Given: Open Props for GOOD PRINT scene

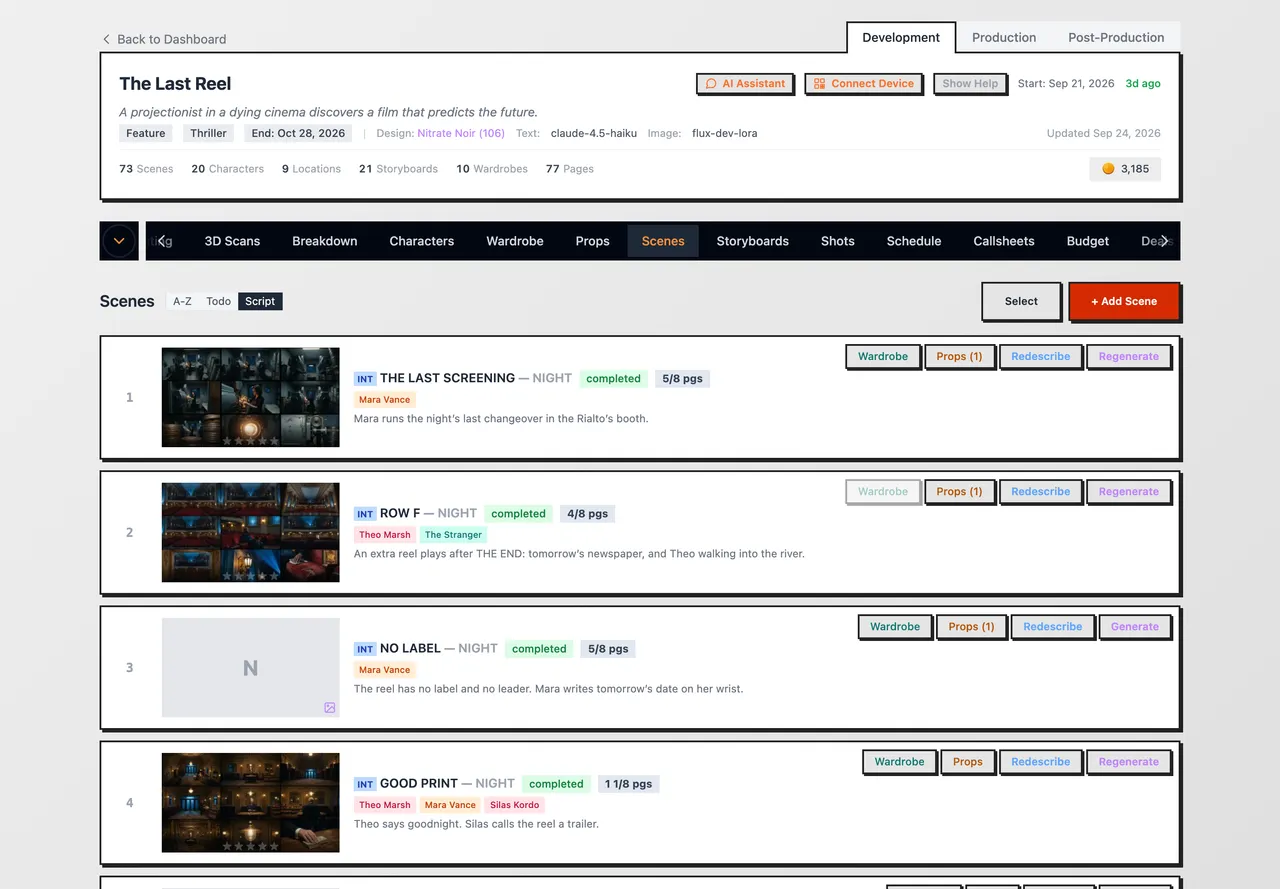Looking at the screenshot, I should [967, 762].
